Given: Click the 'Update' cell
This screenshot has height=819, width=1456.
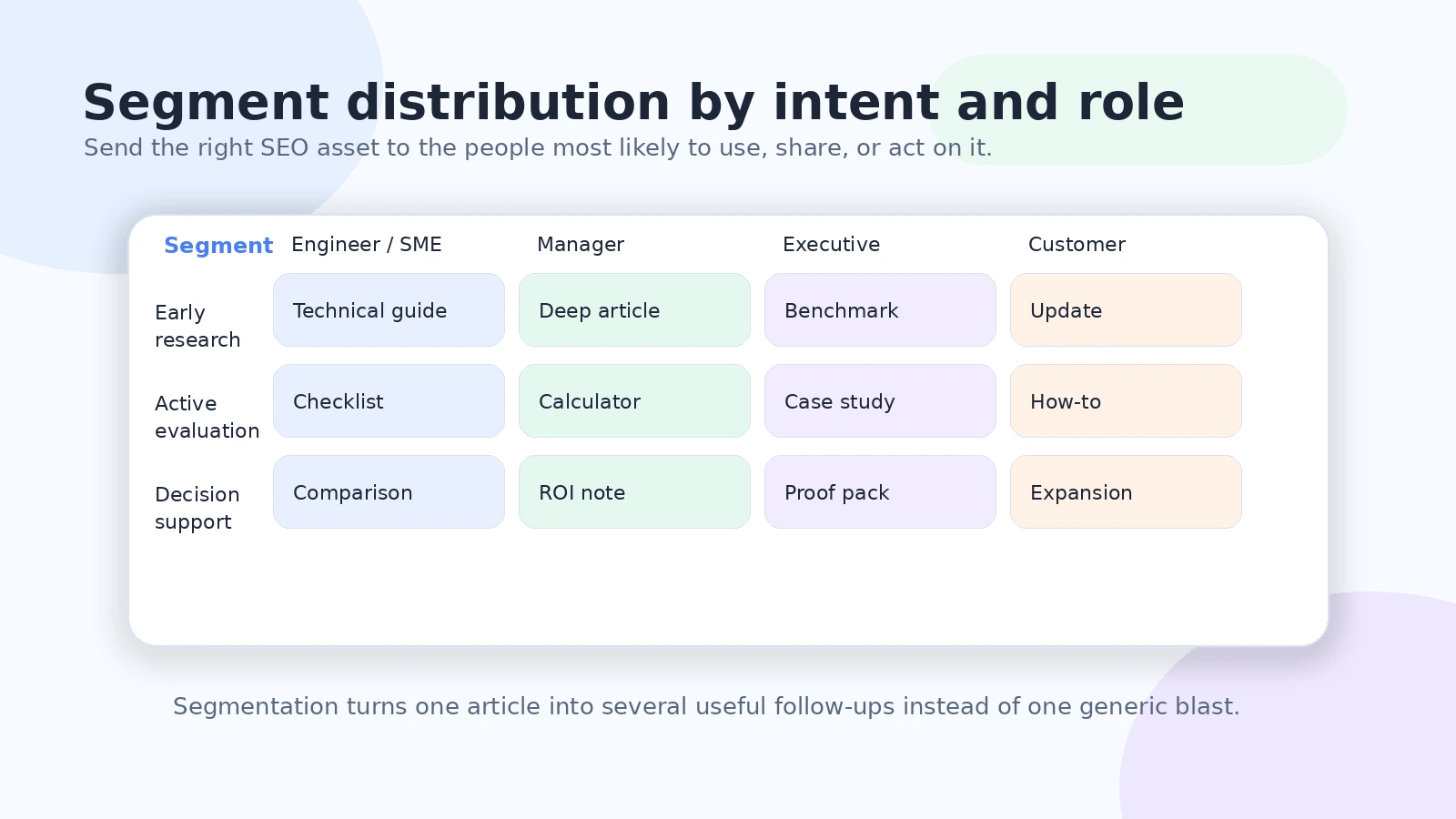Looking at the screenshot, I should tap(1126, 310).
